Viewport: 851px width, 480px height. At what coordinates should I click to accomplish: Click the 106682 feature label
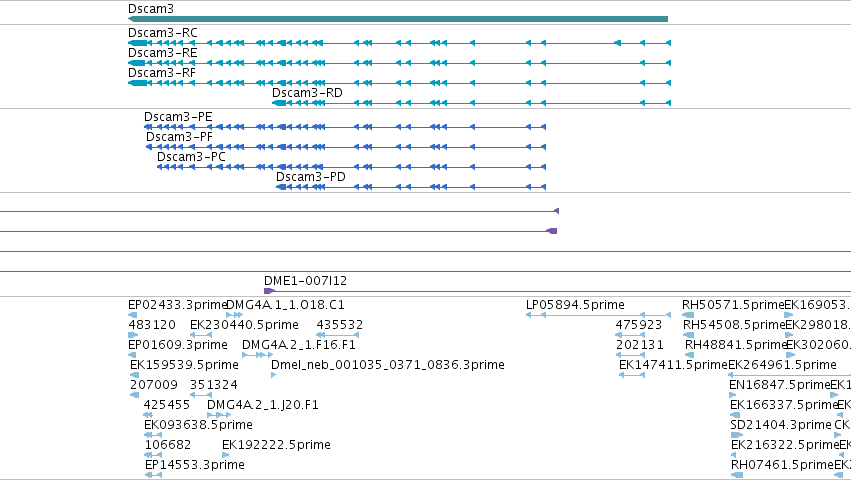pyautogui.click(x=168, y=445)
